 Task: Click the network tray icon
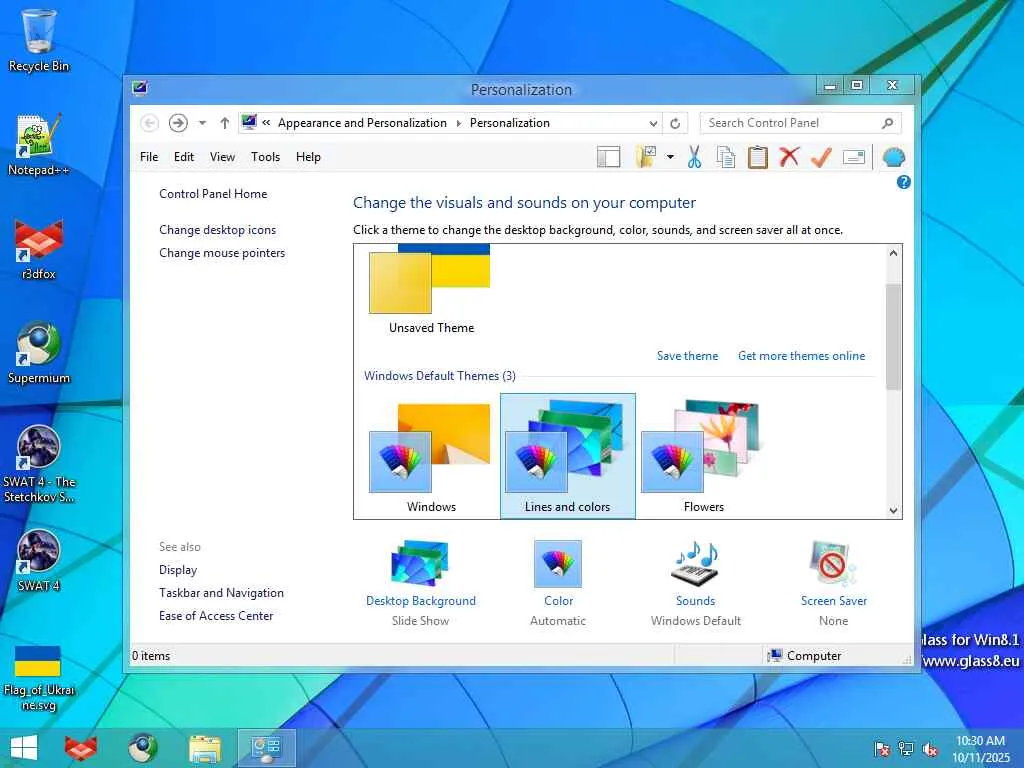point(906,748)
